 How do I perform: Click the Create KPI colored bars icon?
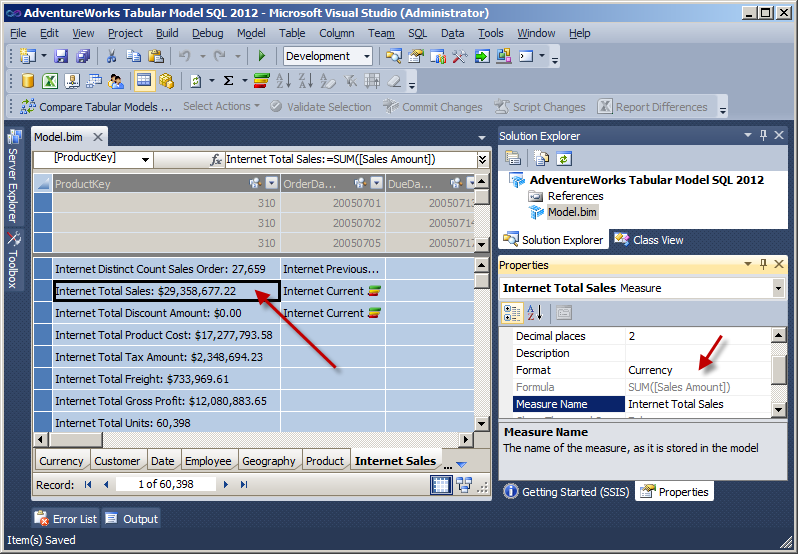tap(261, 81)
